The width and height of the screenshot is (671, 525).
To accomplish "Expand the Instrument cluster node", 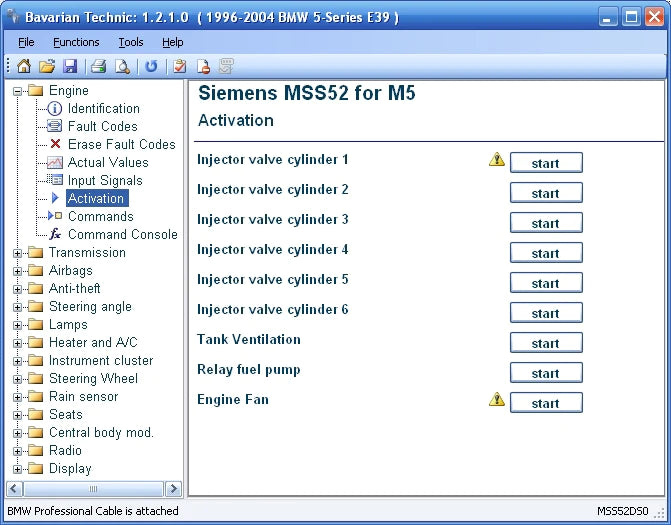I will pos(18,361).
